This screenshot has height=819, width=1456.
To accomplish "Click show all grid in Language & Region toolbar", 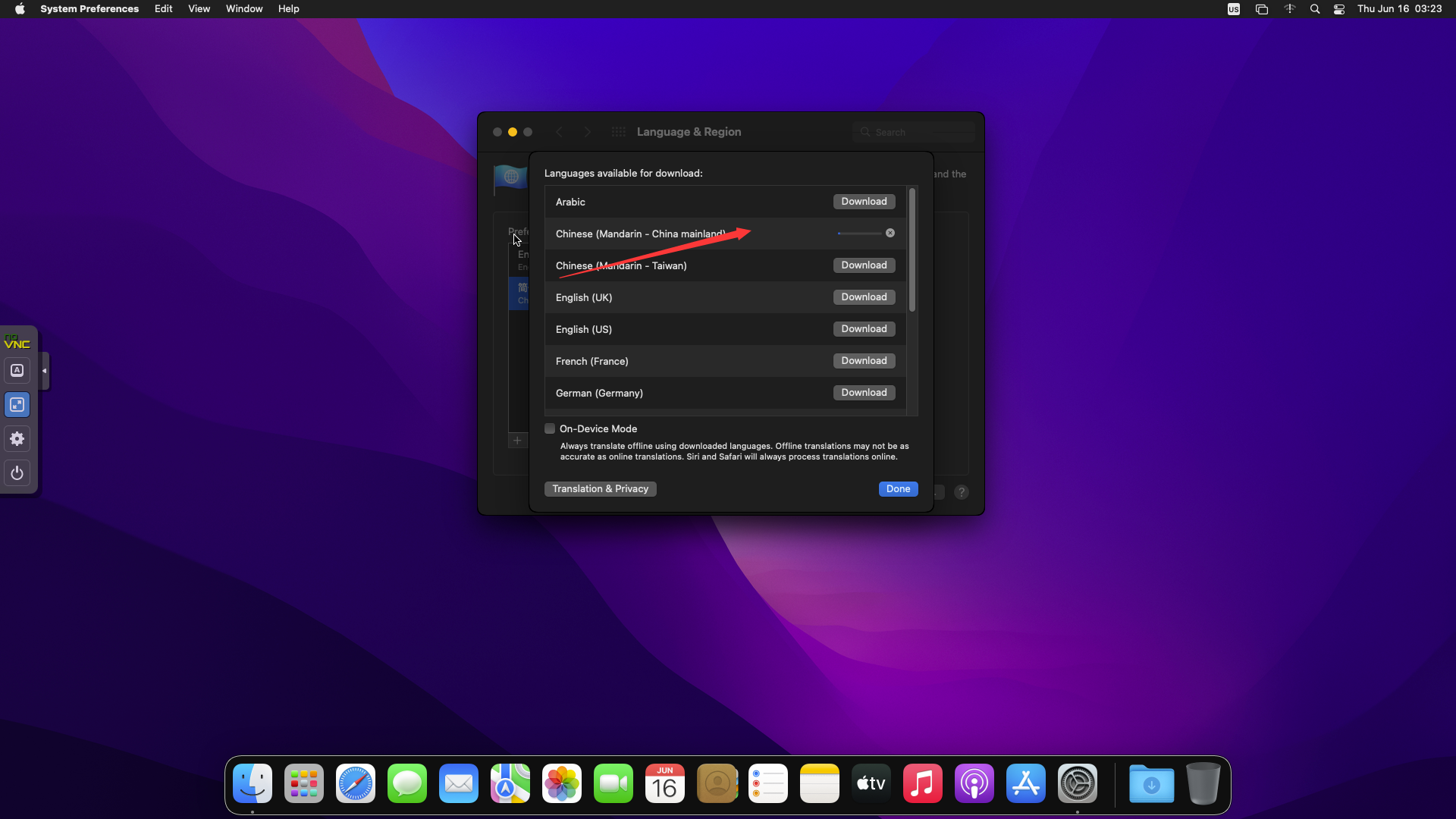I will coord(619,132).
